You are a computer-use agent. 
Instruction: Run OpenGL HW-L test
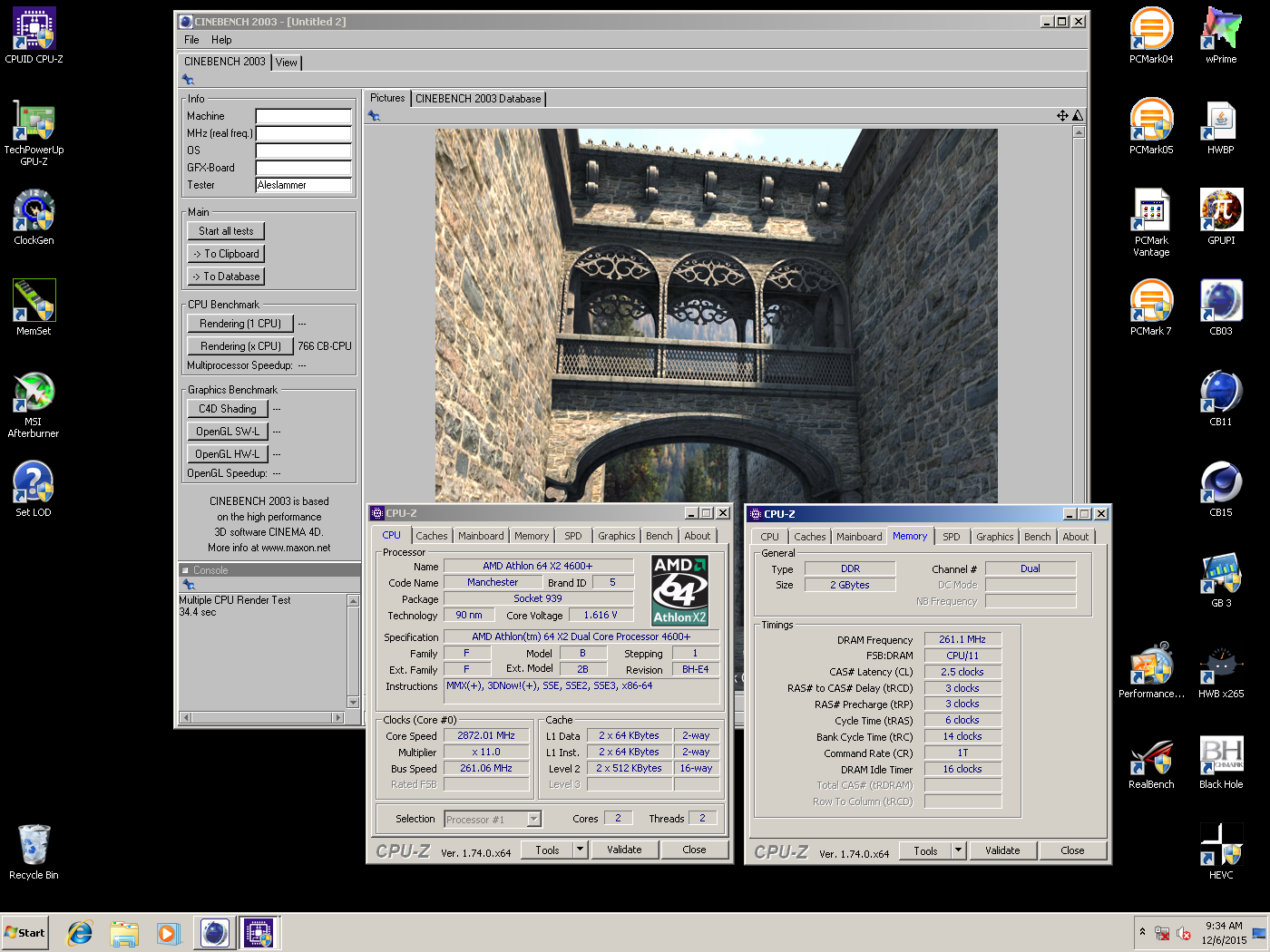pyautogui.click(x=228, y=454)
